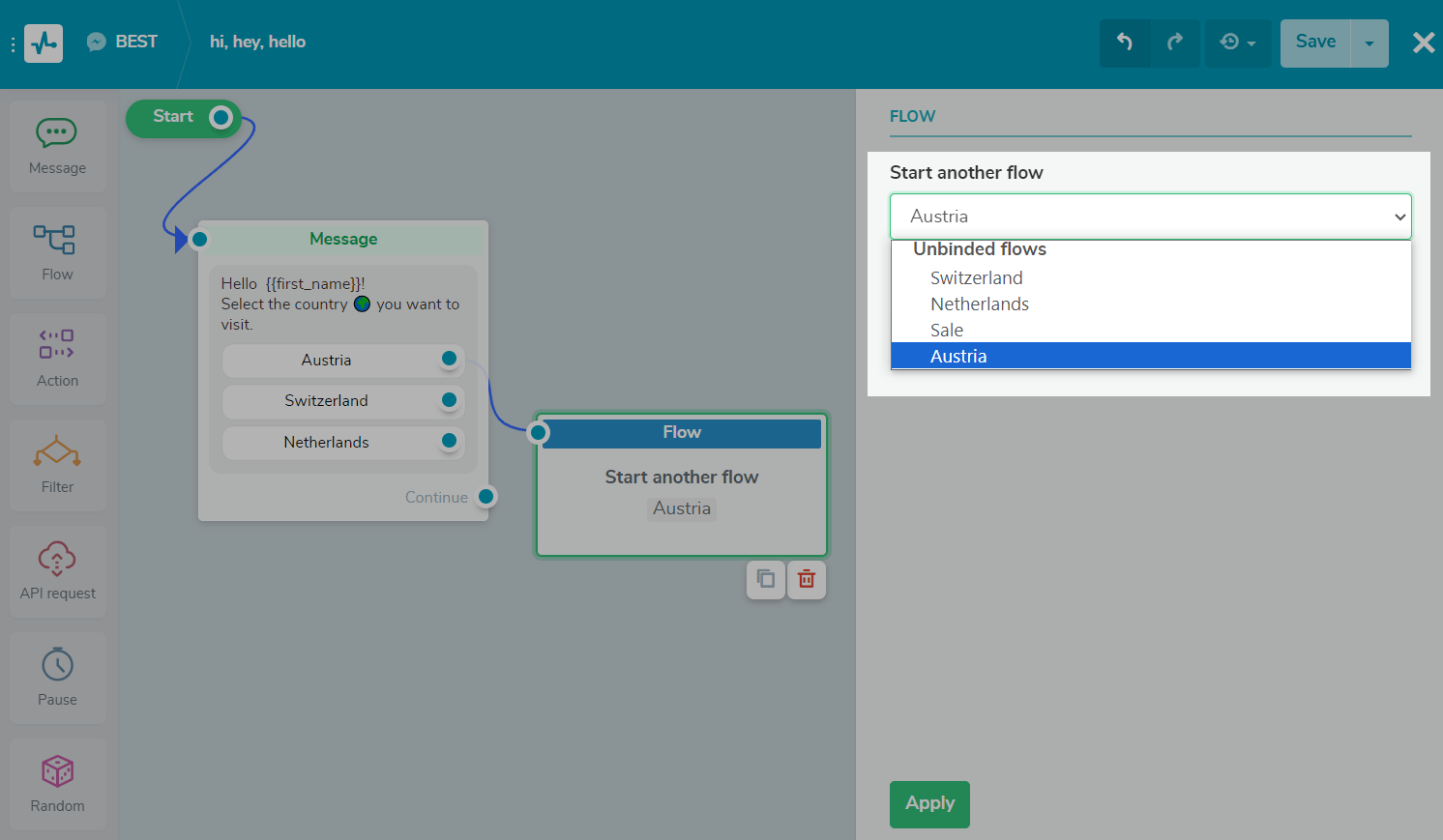1443x840 pixels.
Task: Choose Switzerland from the flows list
Action: coord(976,278)
